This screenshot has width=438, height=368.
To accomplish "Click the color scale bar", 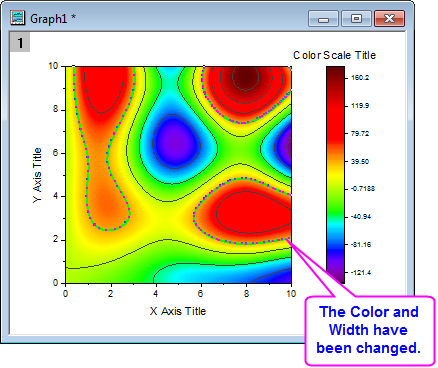I will [335, 175].
